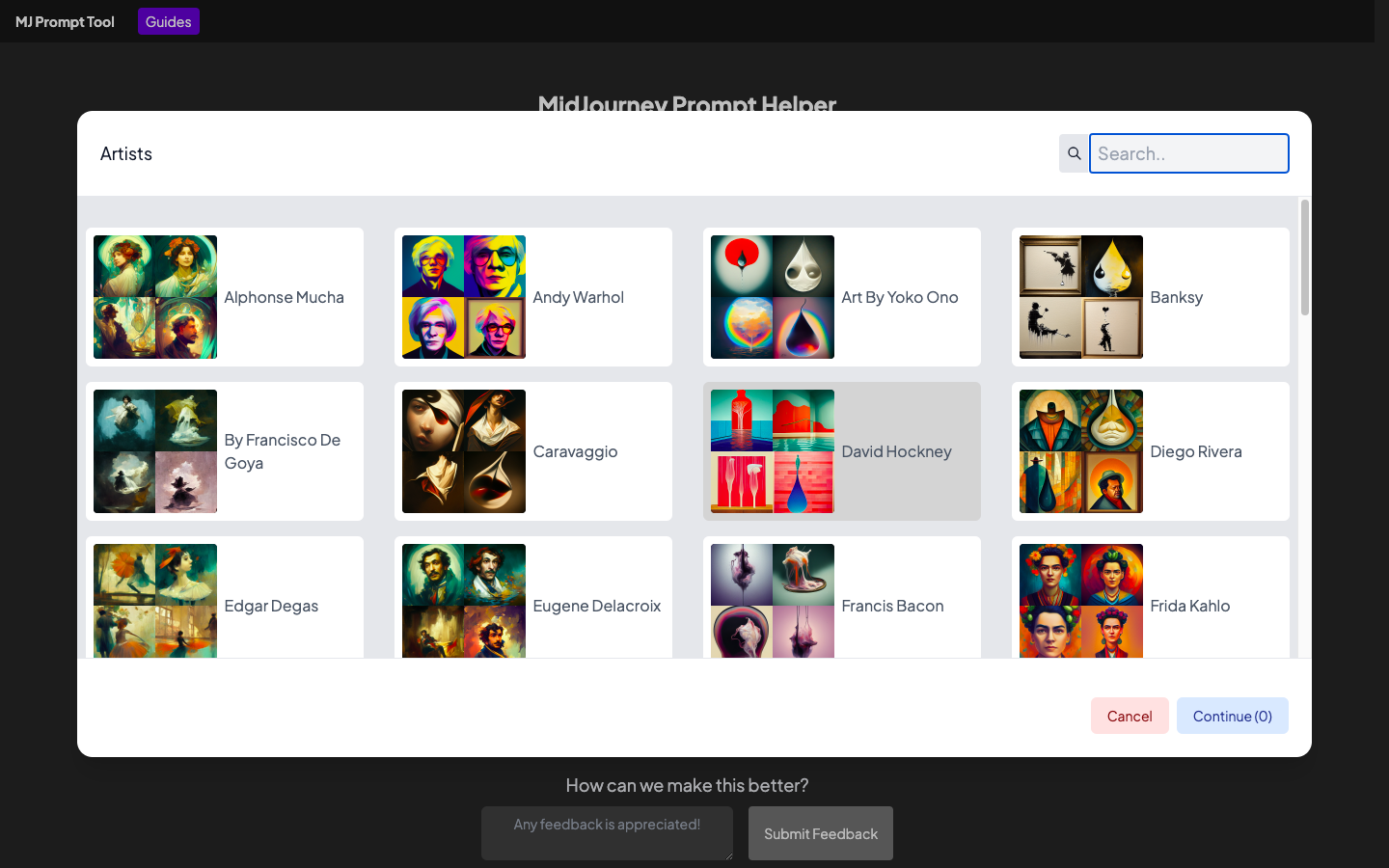Pick the David Hockney thumbnail
The width and height of the screenshot is (1389, 868).
point(773,451)
